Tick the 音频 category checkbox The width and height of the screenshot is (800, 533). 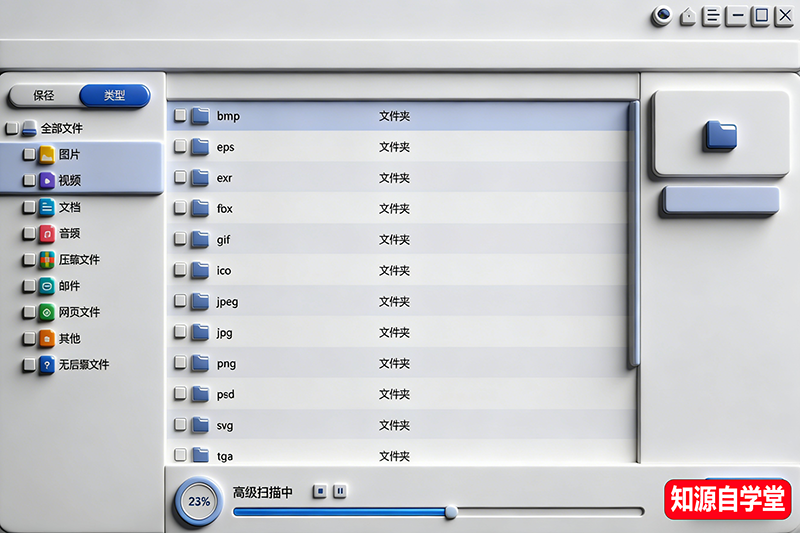tap(29, 233)
